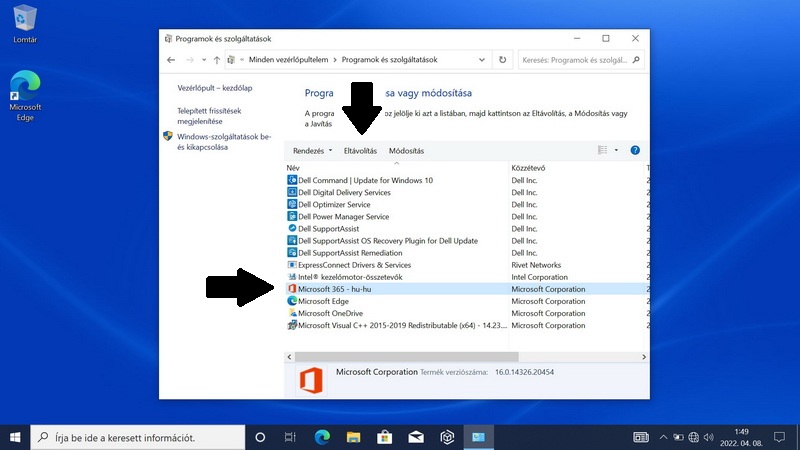This screenshot has width=800, height=450.
Task: Click the horizontal scrollbar thumb in the list
Action: (x=407, y=357)
